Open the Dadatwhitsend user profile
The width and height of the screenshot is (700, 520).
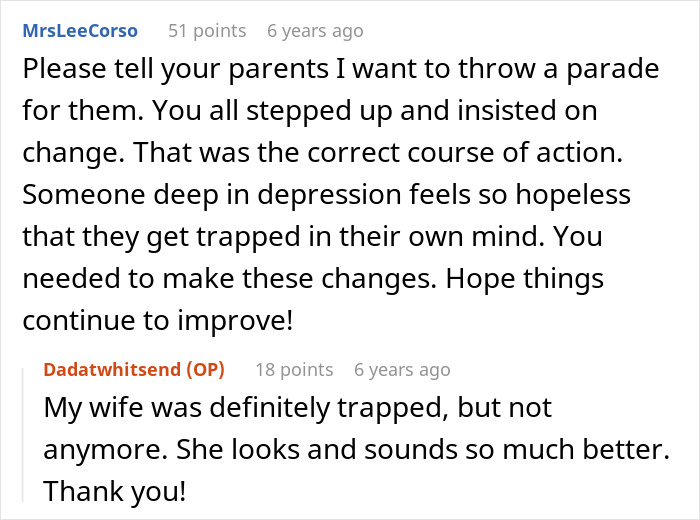[x=112, y=370]
